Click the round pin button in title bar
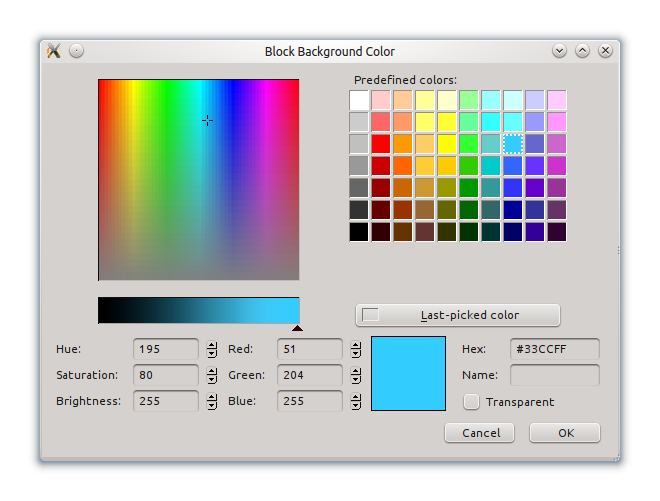Screen dimensions: 660x501 click(77, 51)
